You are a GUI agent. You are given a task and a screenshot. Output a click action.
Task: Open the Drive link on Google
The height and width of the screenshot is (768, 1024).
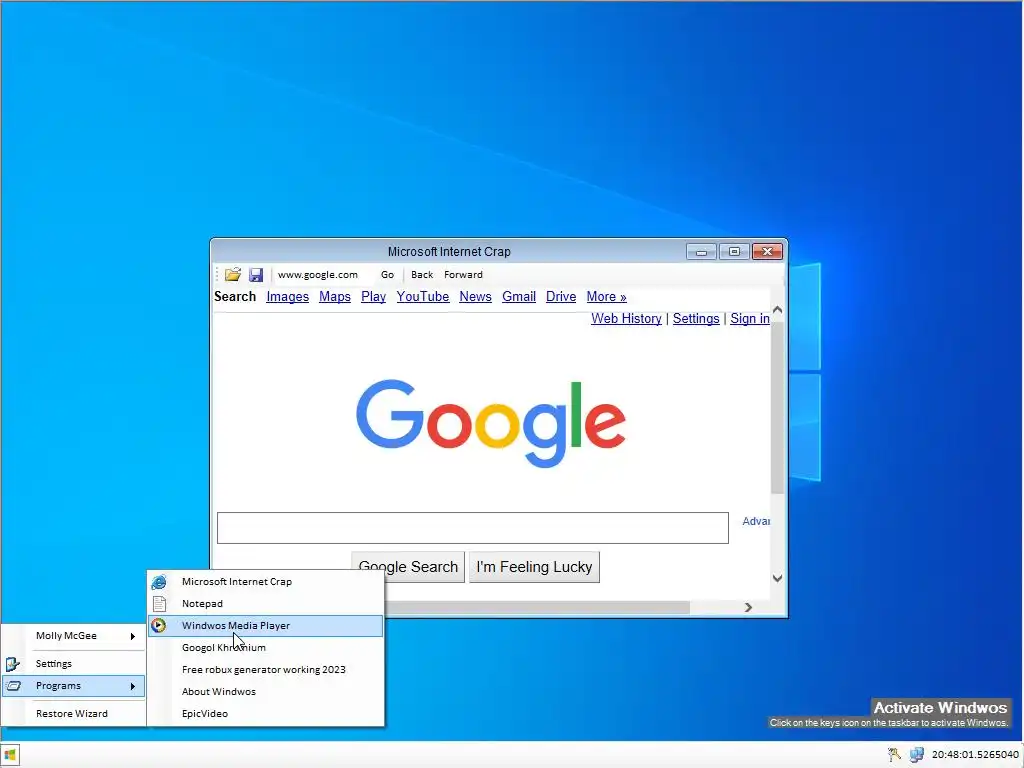[561, 296]
